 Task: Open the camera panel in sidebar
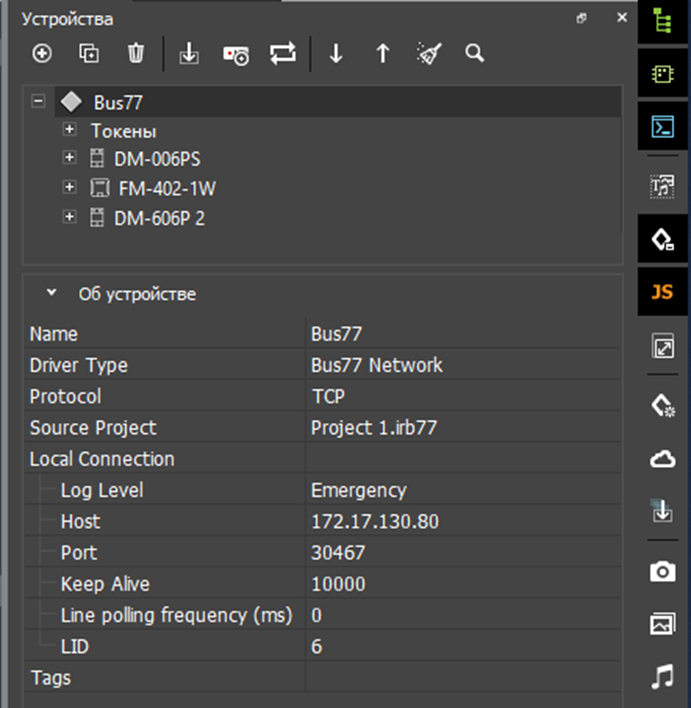tap(662, 571)
